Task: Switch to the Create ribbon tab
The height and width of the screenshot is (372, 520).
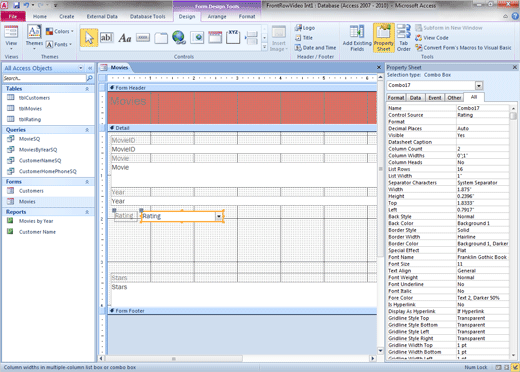Action: pos(67,16)
